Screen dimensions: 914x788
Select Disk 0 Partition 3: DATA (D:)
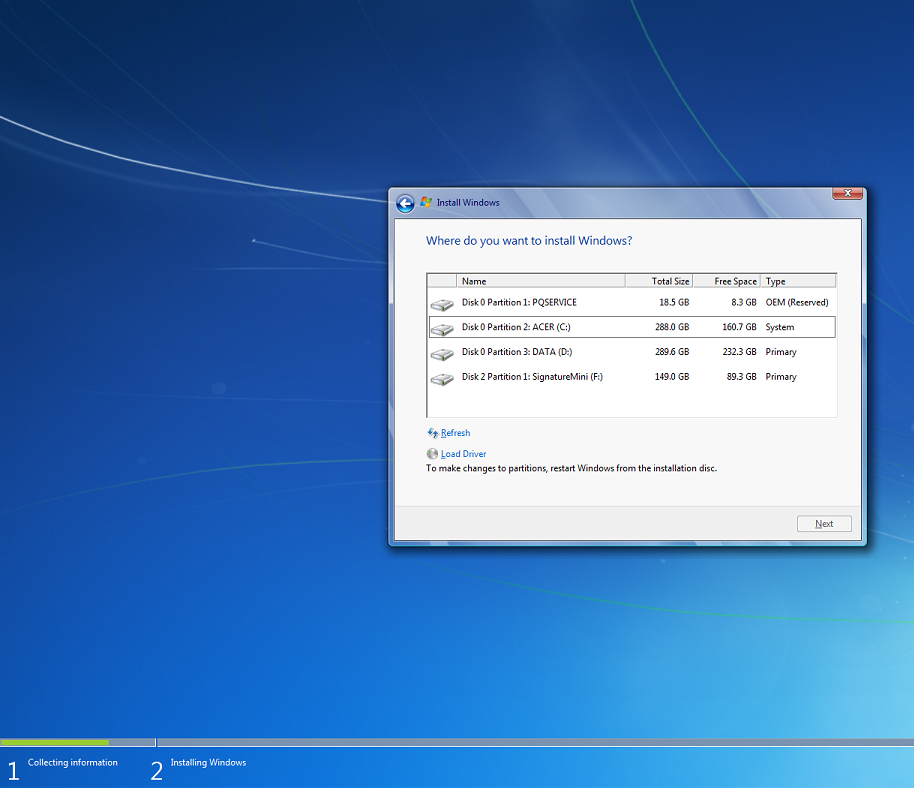[x=632, y=352]
